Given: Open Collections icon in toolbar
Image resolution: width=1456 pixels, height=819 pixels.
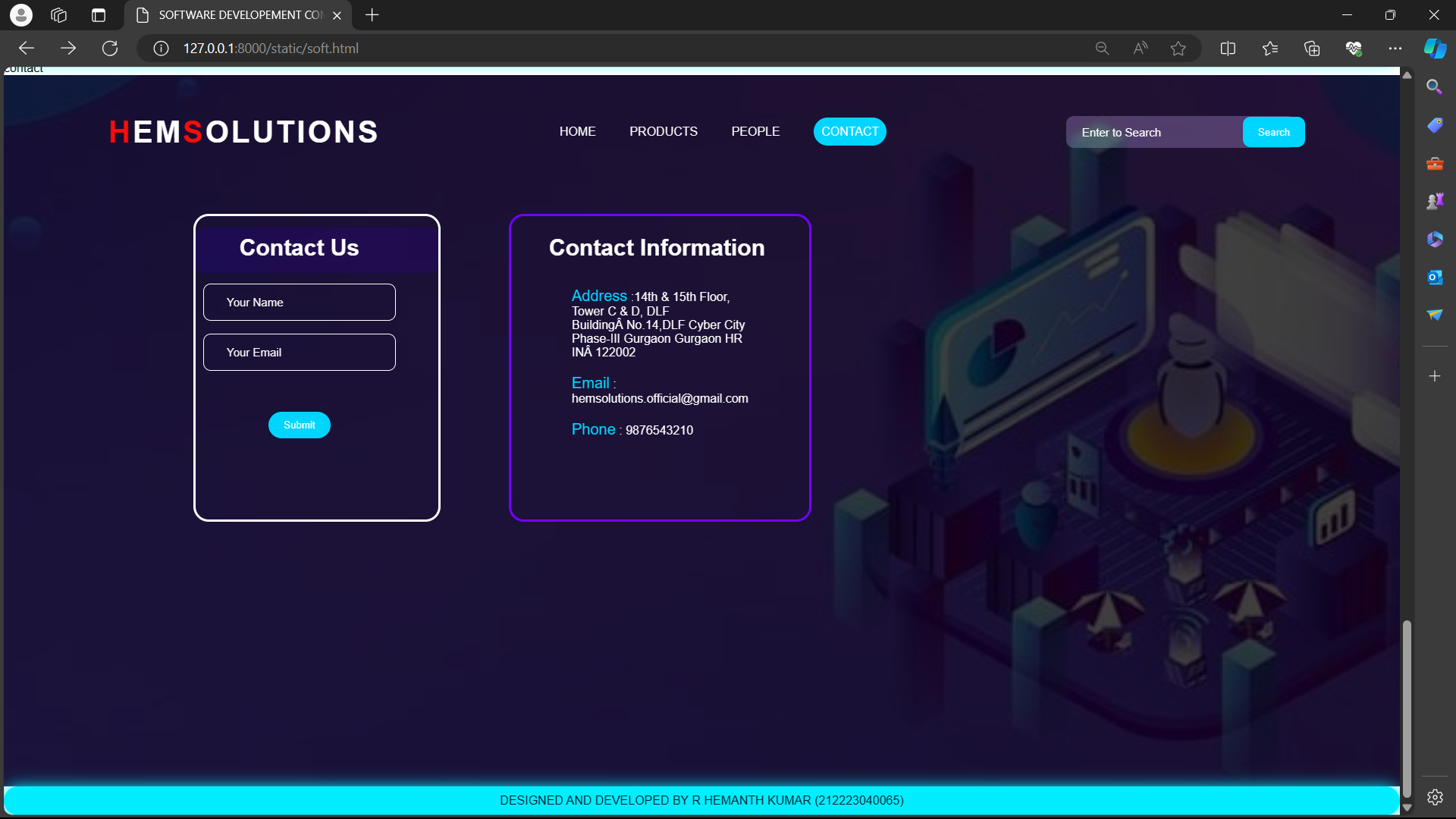Looking at the screenshot, I should pyautogui.click(x=1312, y=49).
